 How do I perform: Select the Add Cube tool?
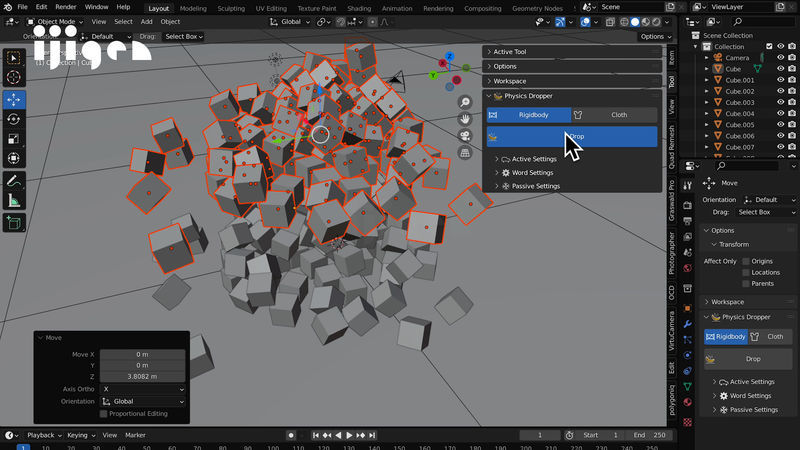pyautogui.click(x=14, y=223)
